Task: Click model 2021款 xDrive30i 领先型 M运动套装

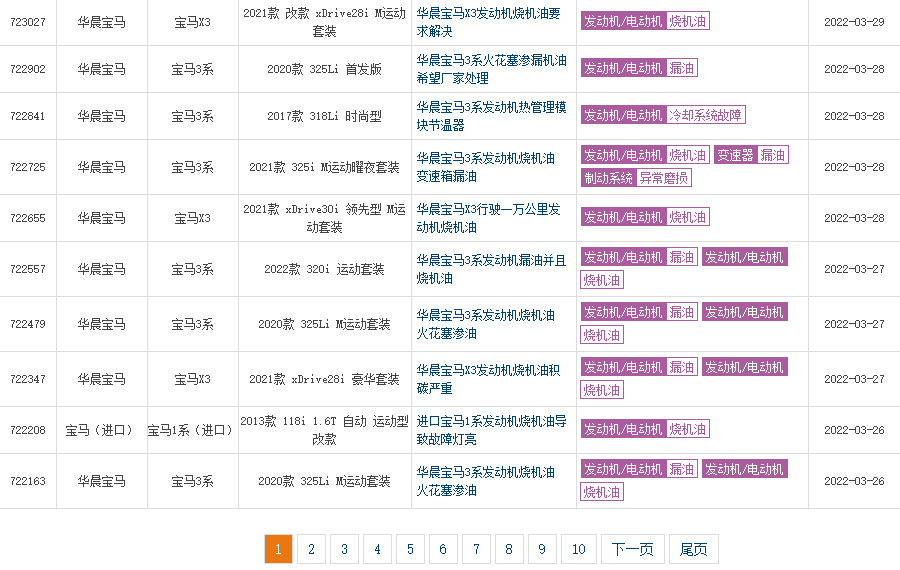Action: (x=324, y=218)
